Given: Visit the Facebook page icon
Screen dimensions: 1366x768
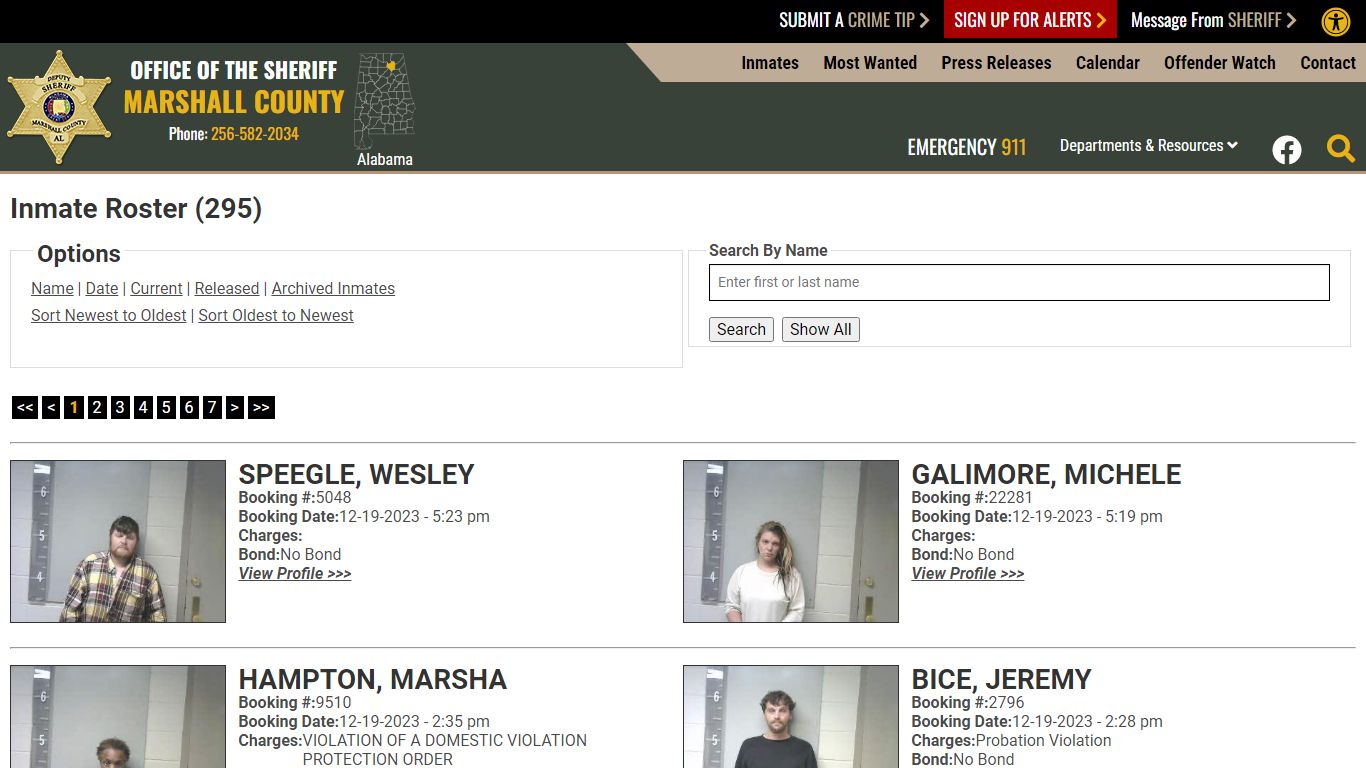Looking at the screenshot, I should [x=1287, y=150].
